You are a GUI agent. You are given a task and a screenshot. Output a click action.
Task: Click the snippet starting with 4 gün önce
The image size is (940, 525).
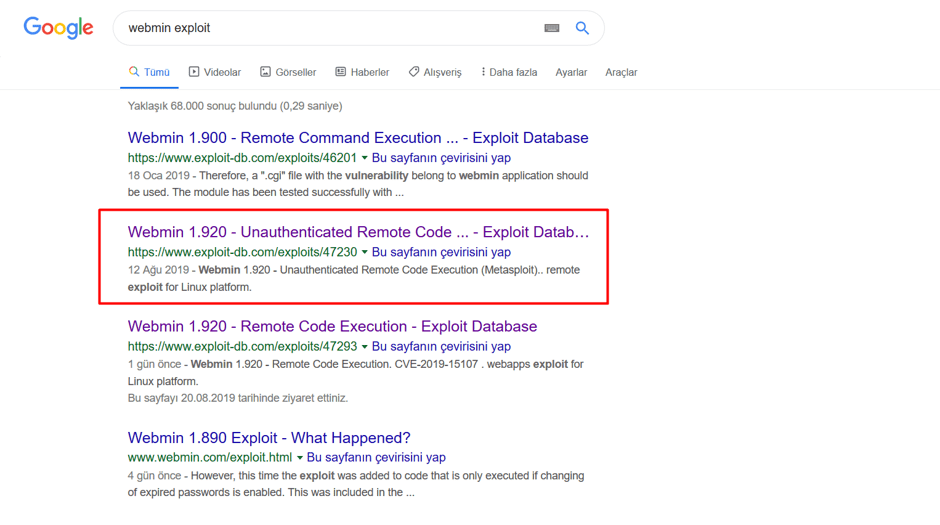click(x=356, y=484)
